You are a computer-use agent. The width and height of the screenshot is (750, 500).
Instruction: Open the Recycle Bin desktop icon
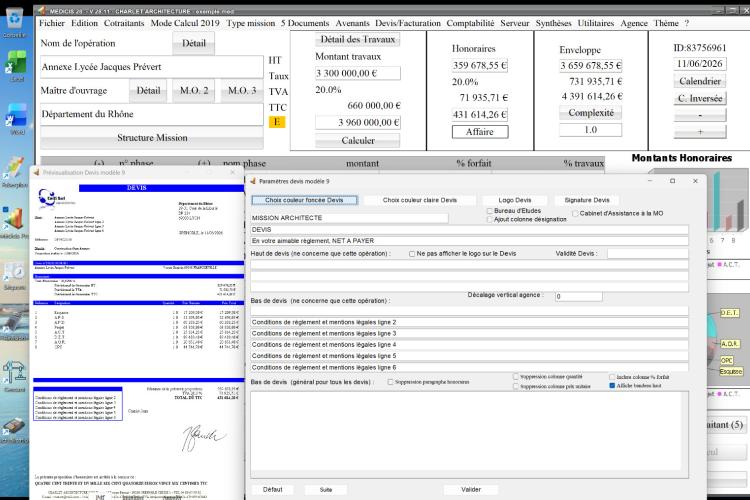click(15, 22)
